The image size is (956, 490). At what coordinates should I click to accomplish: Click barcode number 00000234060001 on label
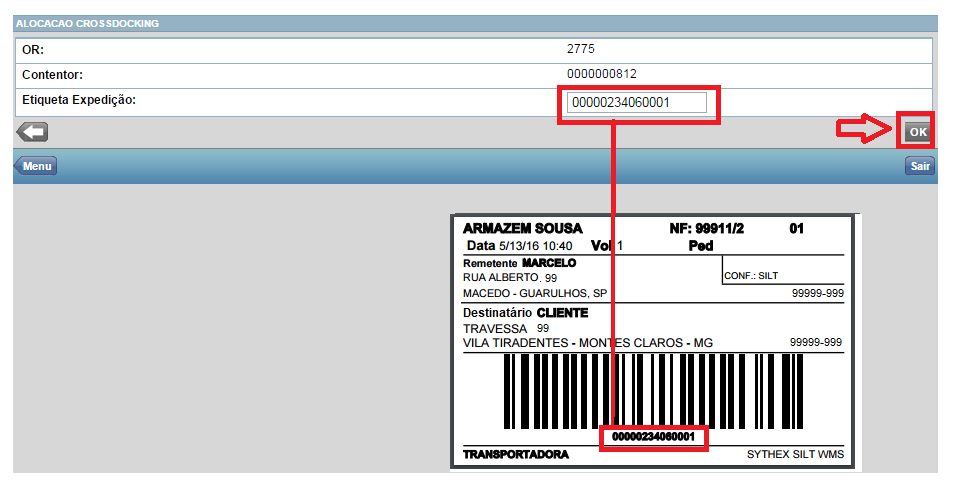653,437
